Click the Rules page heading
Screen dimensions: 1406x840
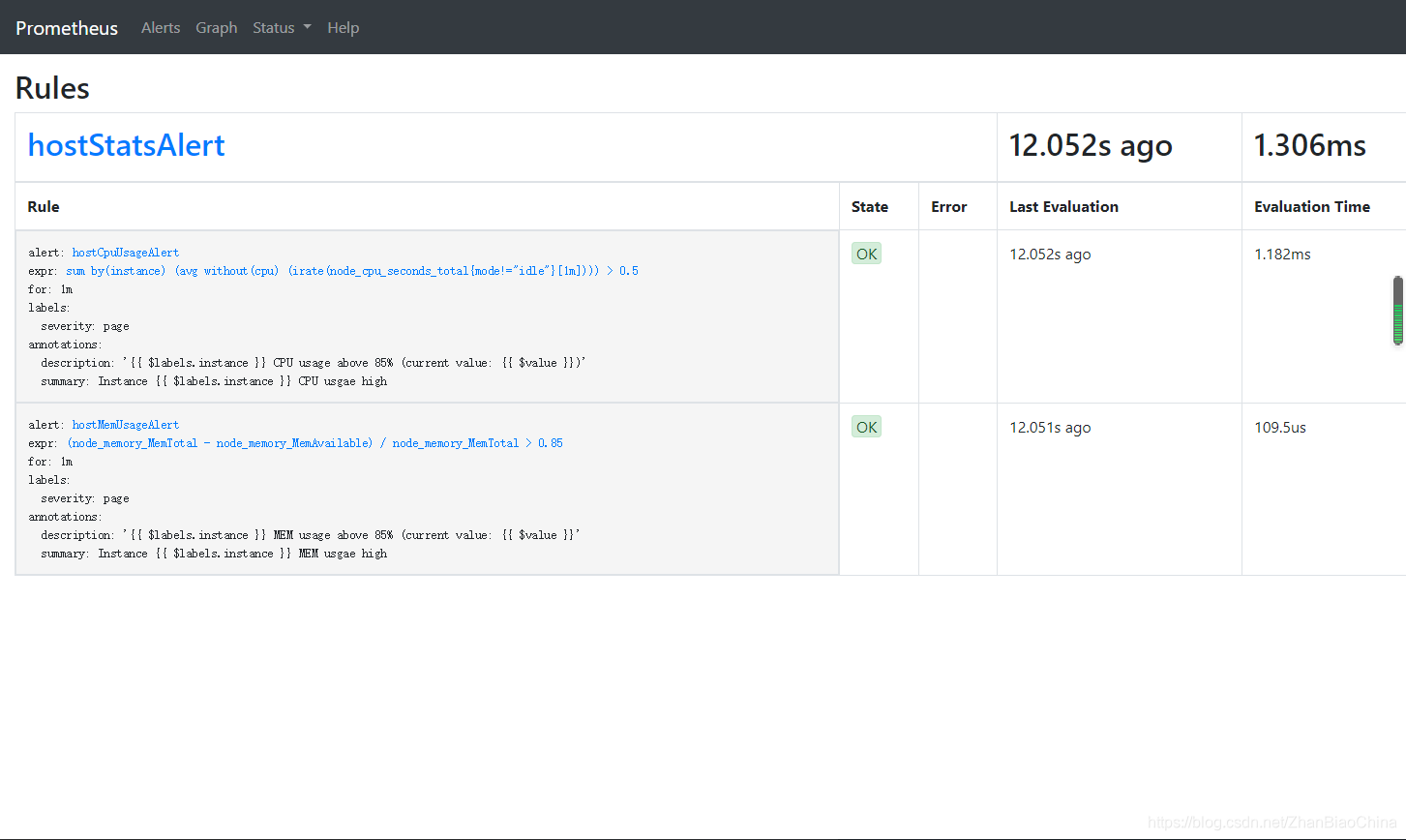coord(52,88)
